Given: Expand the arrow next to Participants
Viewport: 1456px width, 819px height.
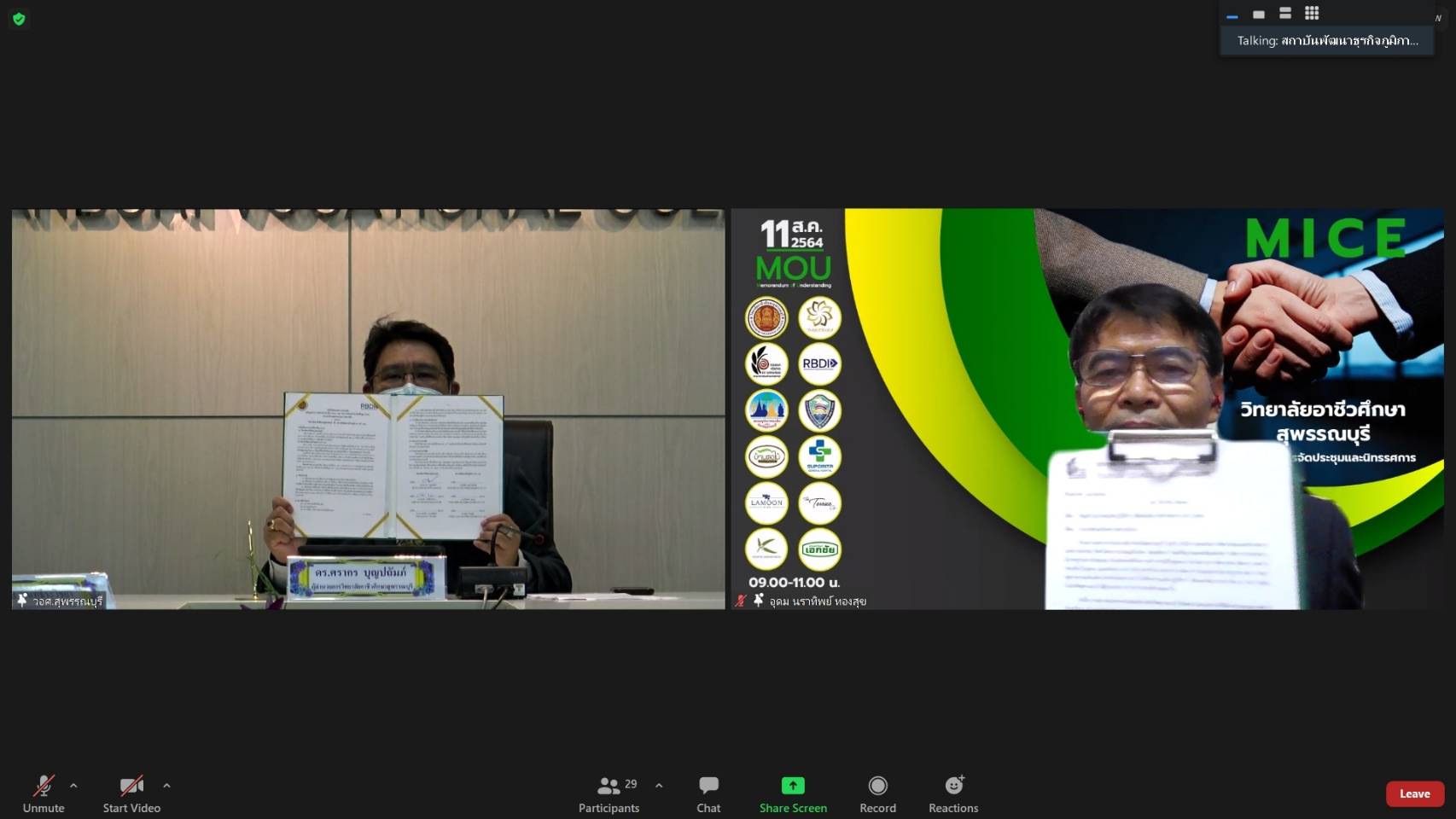Looking at the screenshot, I should click(x=659, y=786).
